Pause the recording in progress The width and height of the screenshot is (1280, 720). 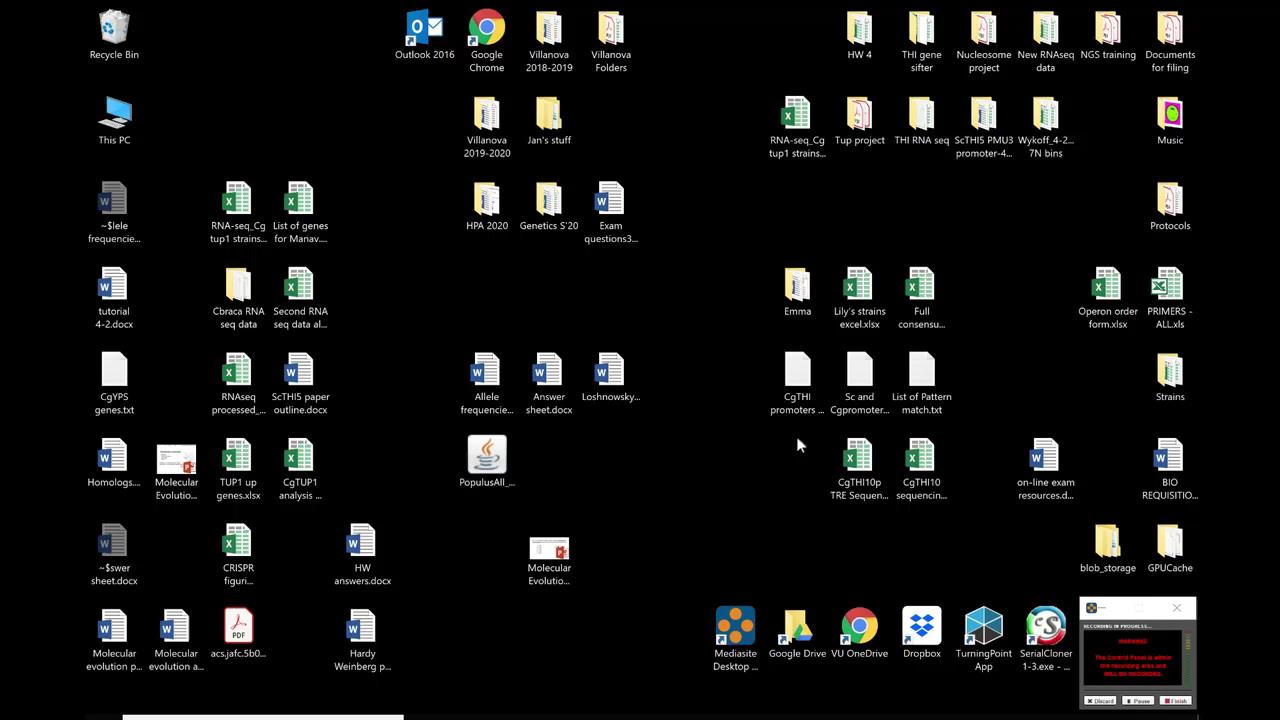[x=1137, y=701]
